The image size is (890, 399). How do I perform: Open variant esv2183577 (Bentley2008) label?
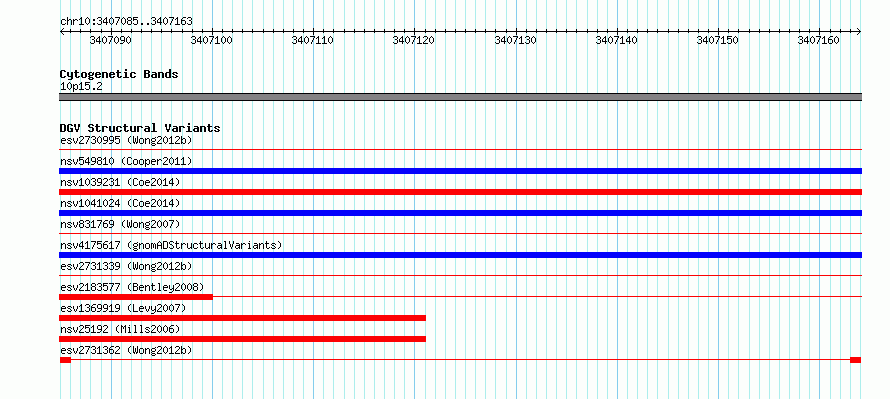click(132, 287)
